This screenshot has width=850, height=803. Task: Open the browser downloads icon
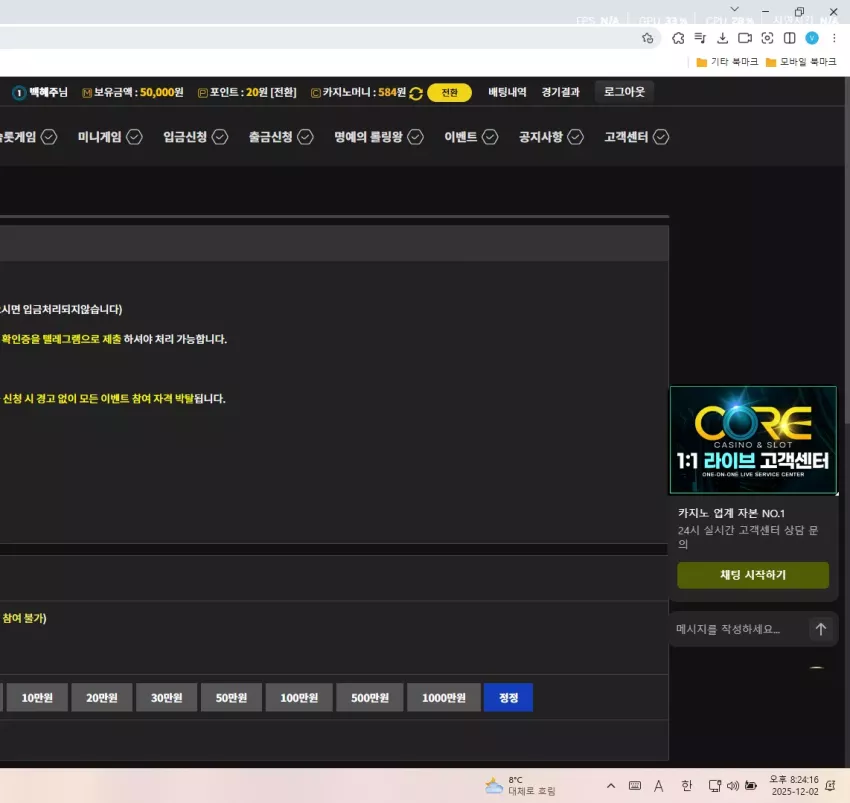click(722, 38)
